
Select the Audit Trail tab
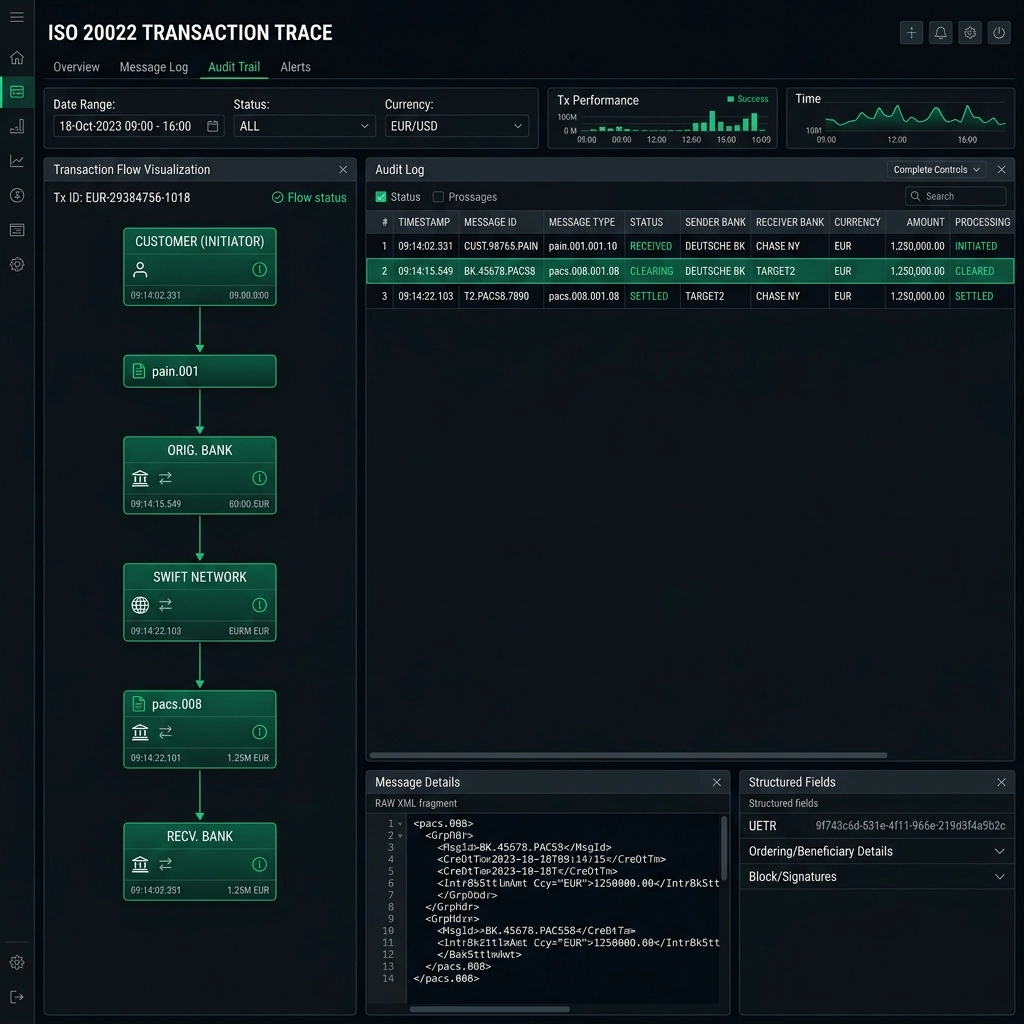(x=234, y=67)
